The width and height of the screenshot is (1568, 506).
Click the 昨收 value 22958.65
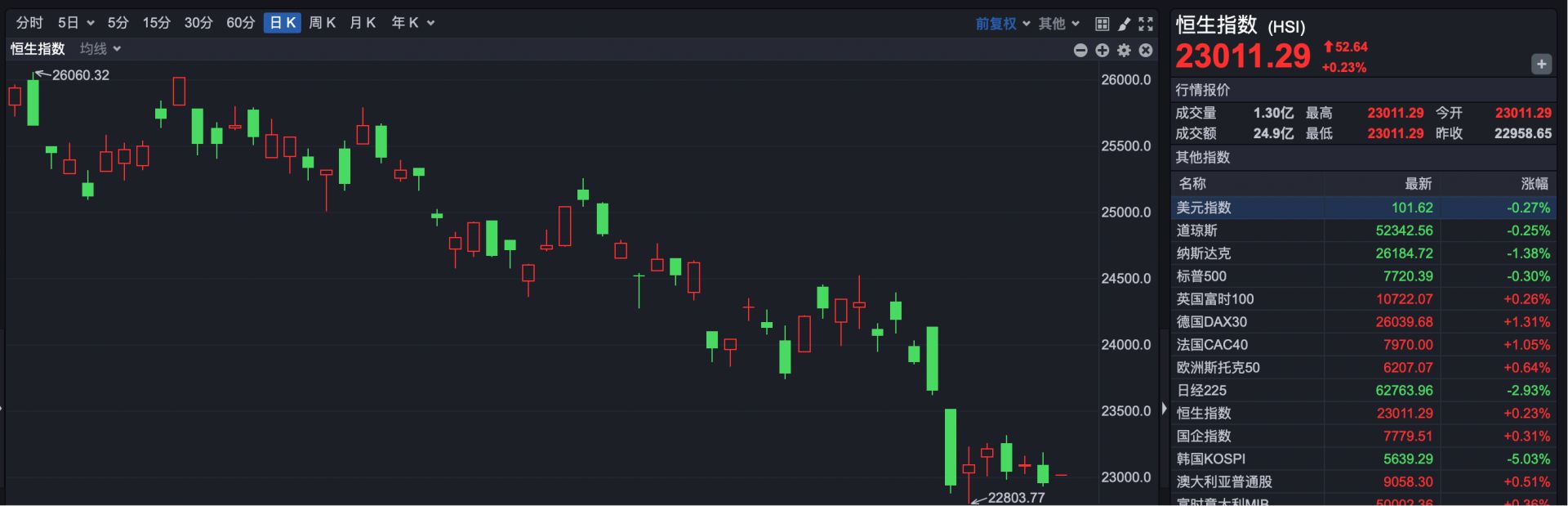pos(1523,133)
